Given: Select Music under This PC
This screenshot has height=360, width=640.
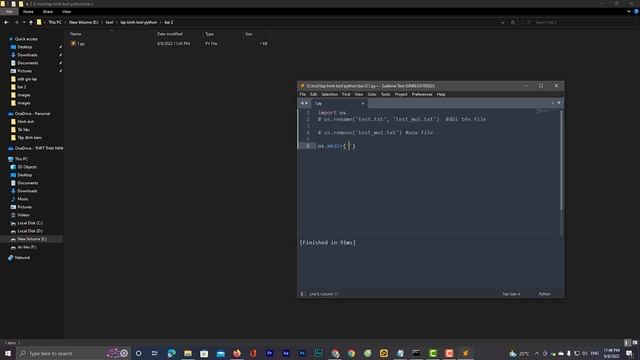Looking at the screenshot, I should pyautogui.click(x=22, y=199).
